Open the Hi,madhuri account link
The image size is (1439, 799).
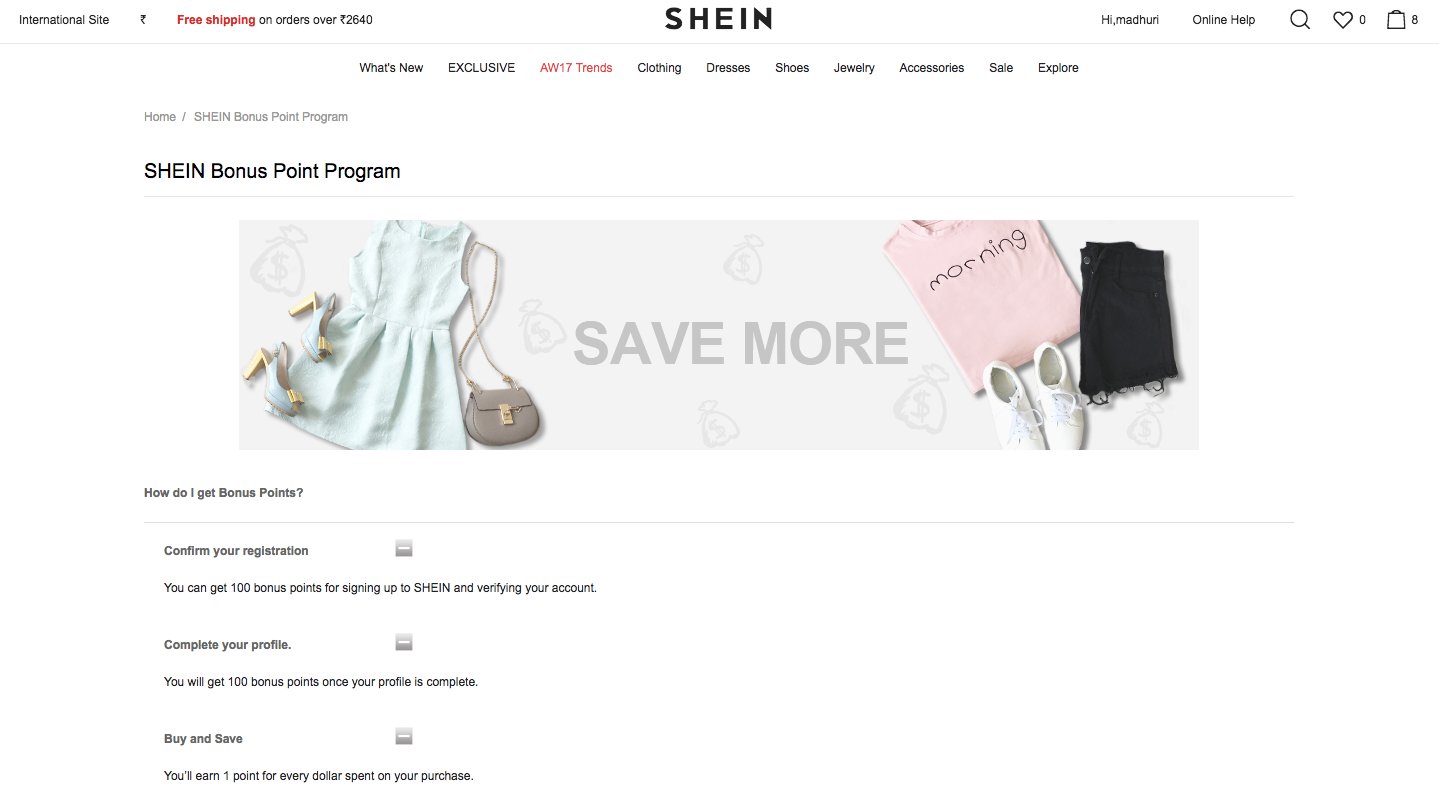tap(1130, 19)
